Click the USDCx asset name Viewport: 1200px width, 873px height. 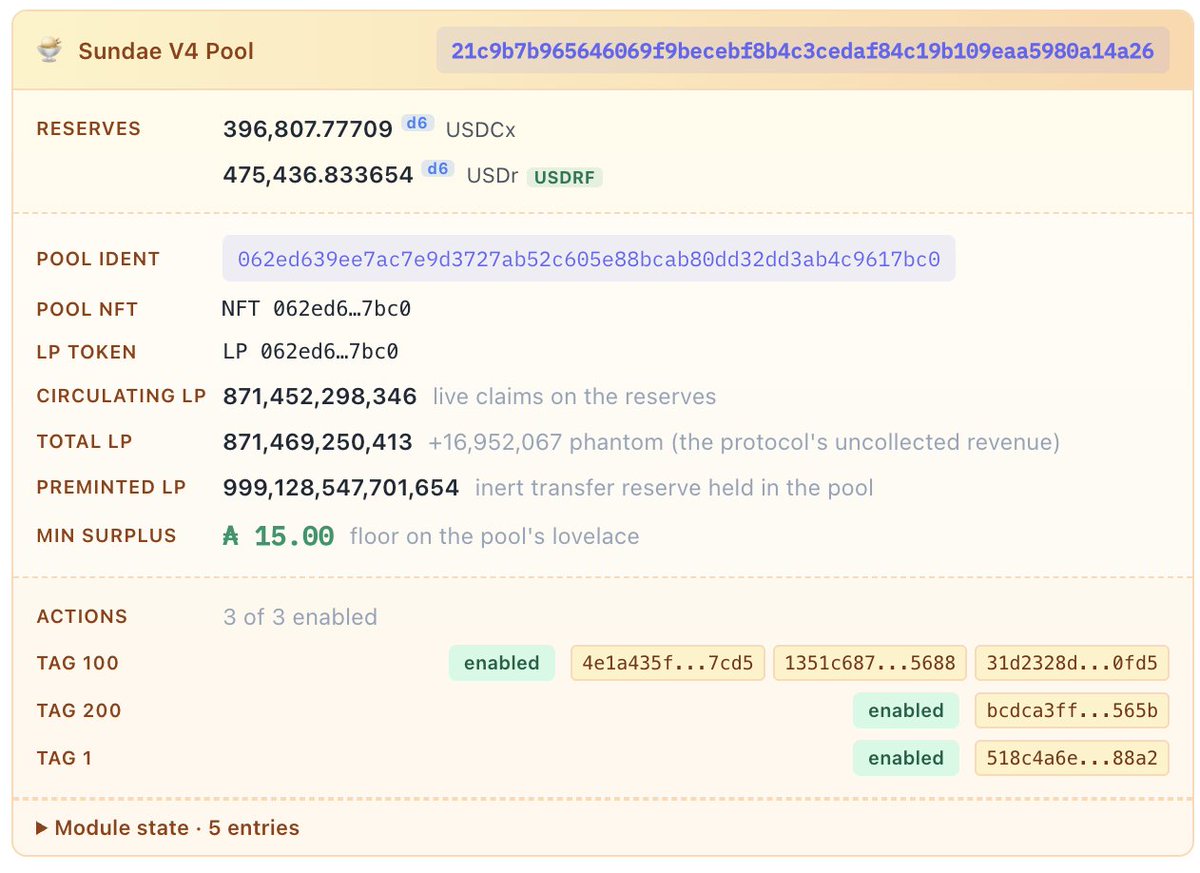[x=481, y=129]
